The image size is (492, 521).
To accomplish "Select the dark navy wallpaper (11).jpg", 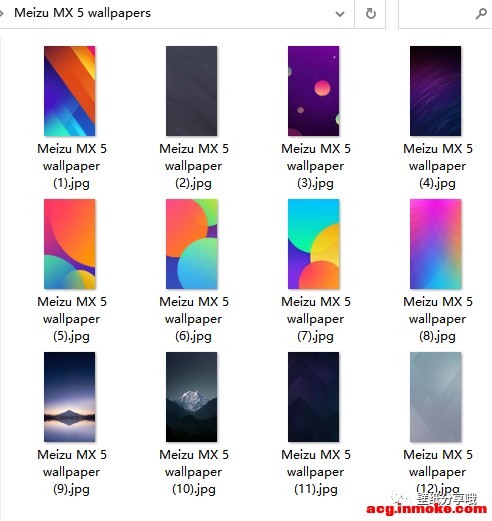I will click(313, 397).
